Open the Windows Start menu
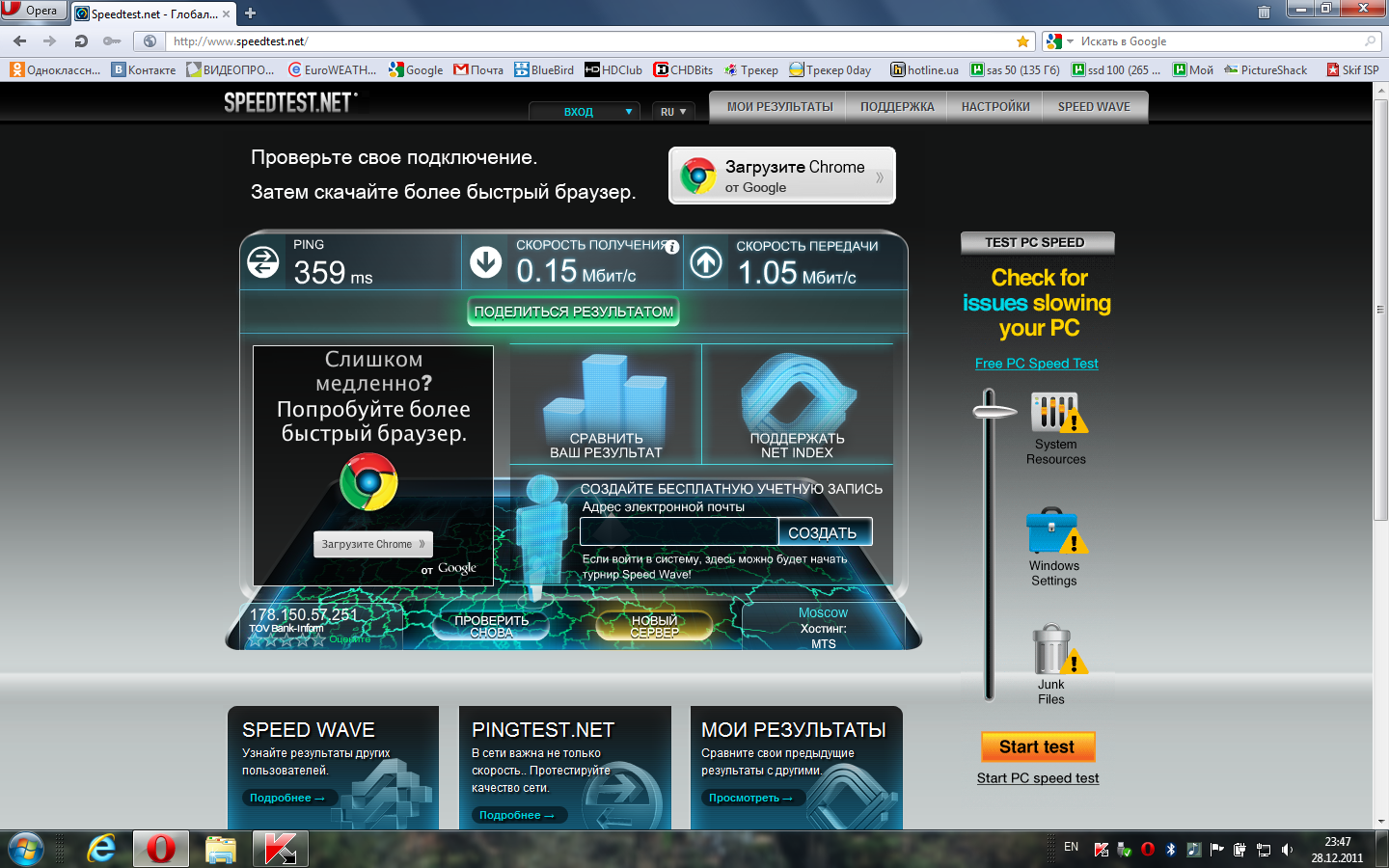 coord(25,849)
